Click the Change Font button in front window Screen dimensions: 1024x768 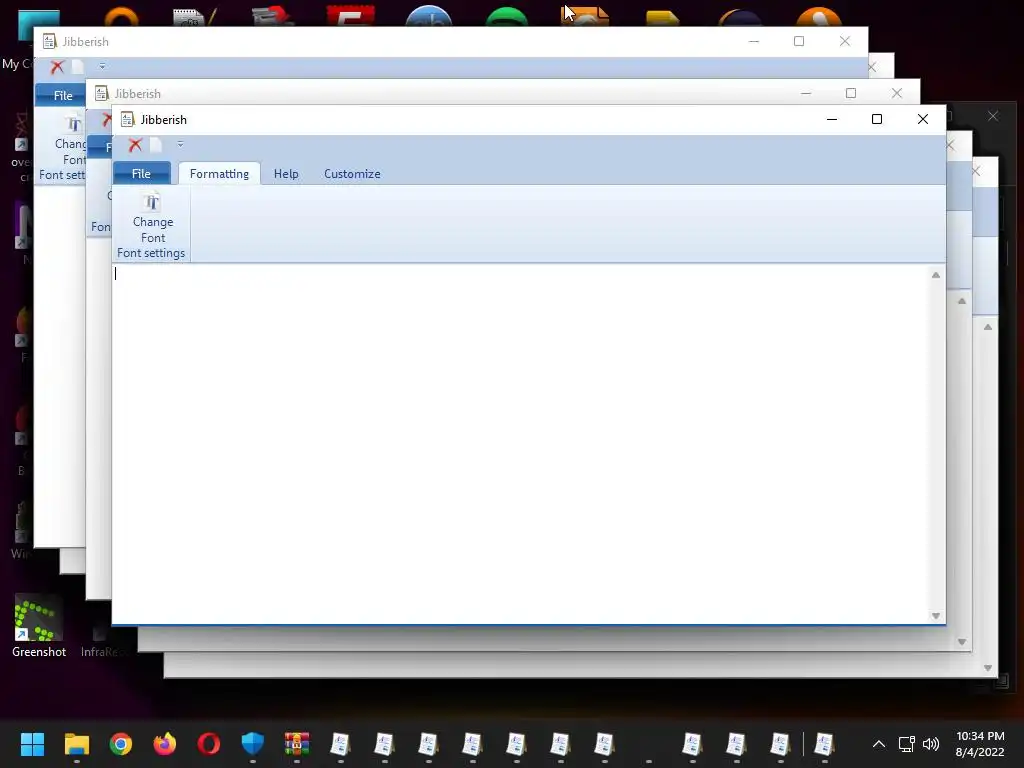click(x=153, y=219)
